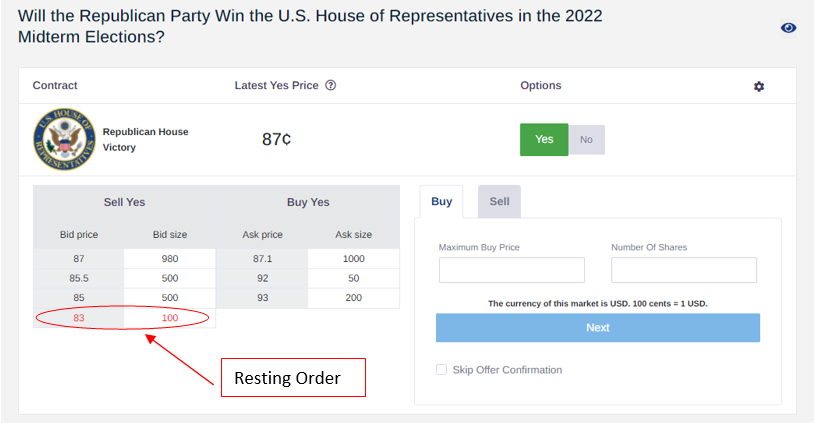Click the Sell Yes column header
This screenshot has width=819, height=424.
[124, 202]
